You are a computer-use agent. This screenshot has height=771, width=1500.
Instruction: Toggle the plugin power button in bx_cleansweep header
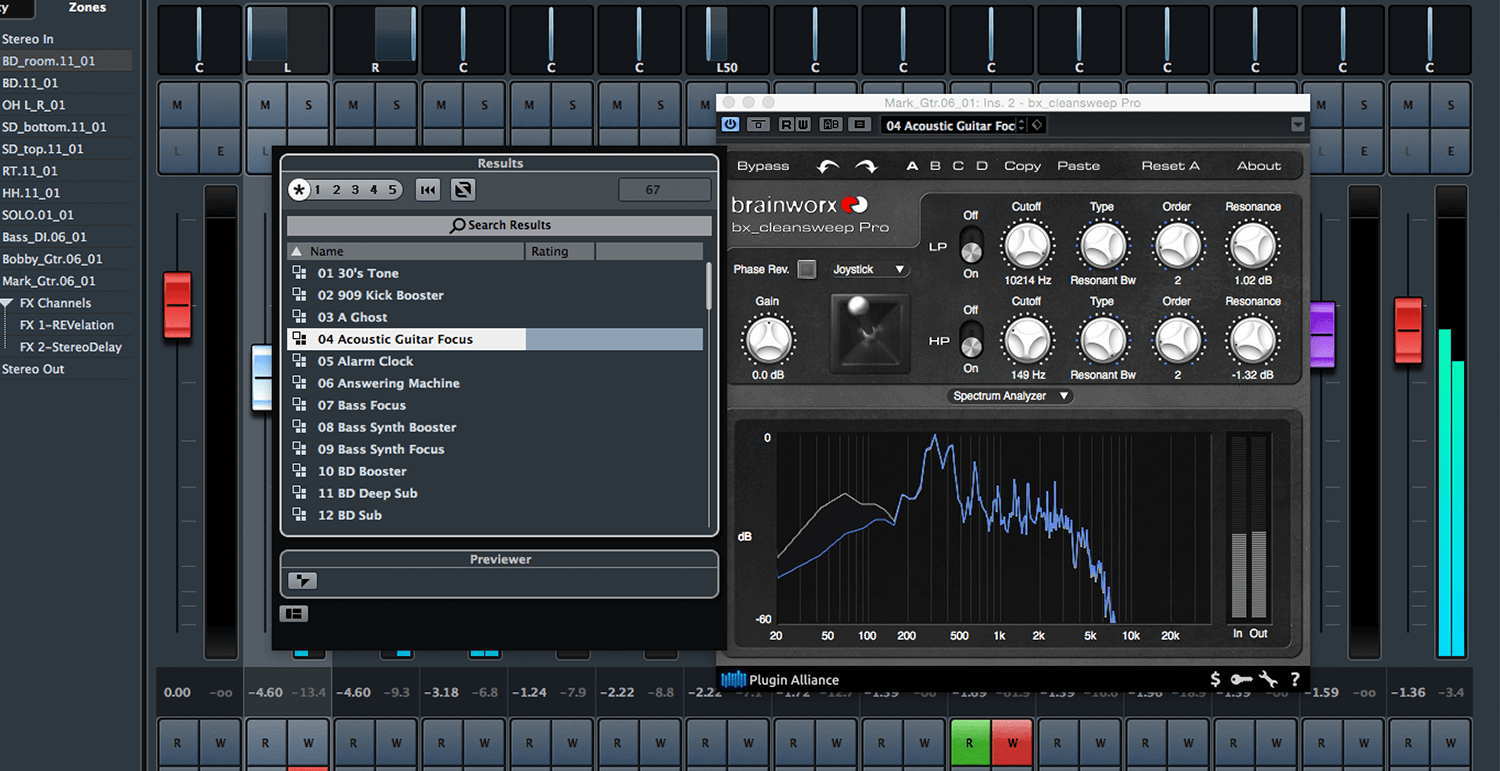pos(730,125)
